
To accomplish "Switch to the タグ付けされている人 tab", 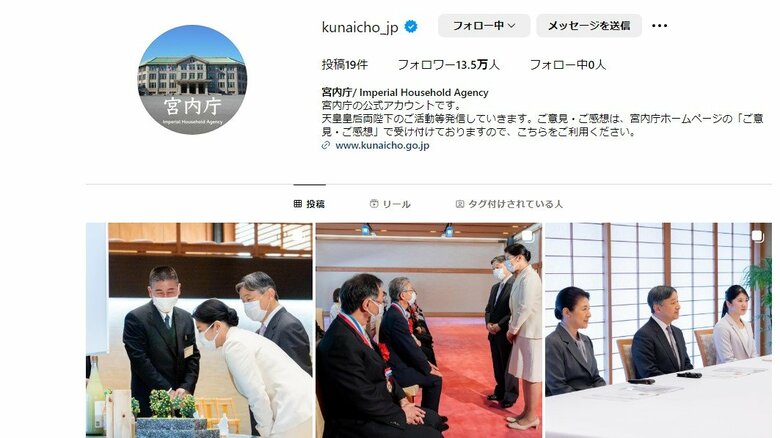I will click(x=509, y=204).
